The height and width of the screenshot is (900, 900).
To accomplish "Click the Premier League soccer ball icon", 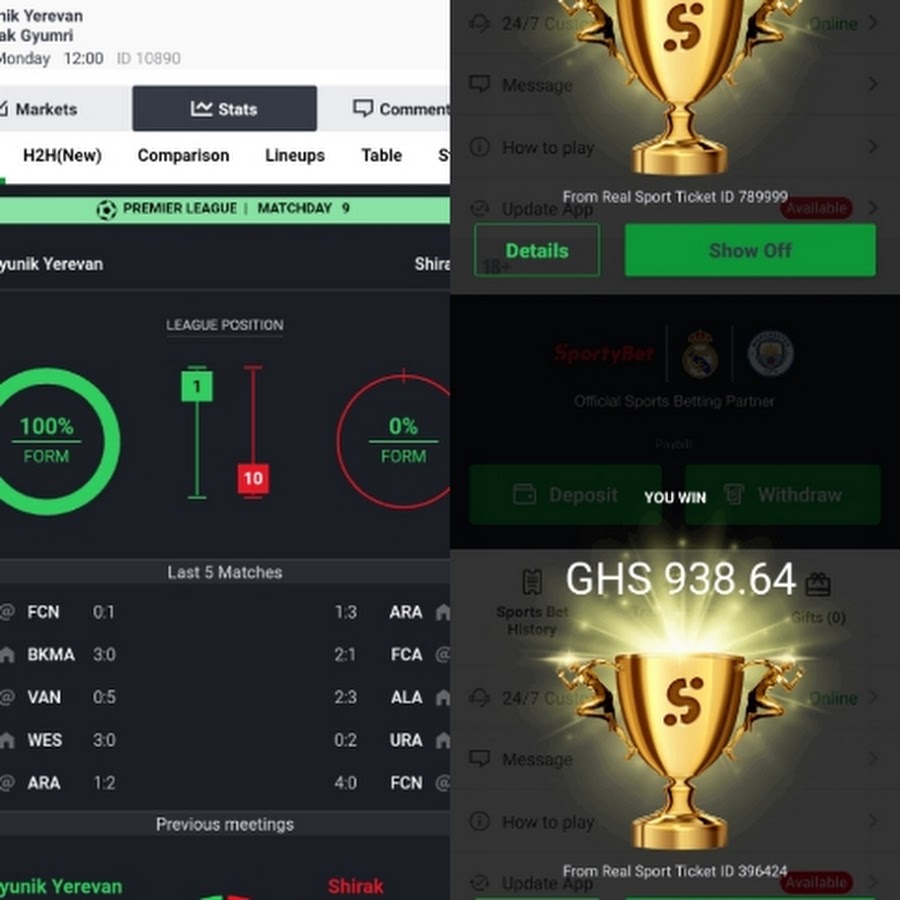I will click(106, 210).
